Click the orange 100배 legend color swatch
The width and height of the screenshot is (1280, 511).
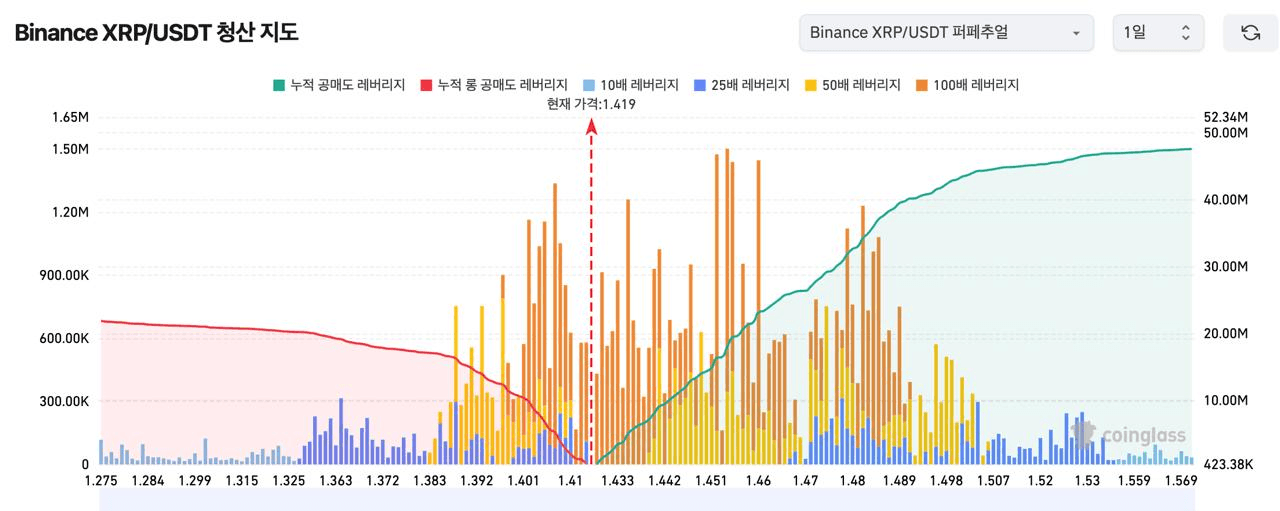(x=922, y=85)
